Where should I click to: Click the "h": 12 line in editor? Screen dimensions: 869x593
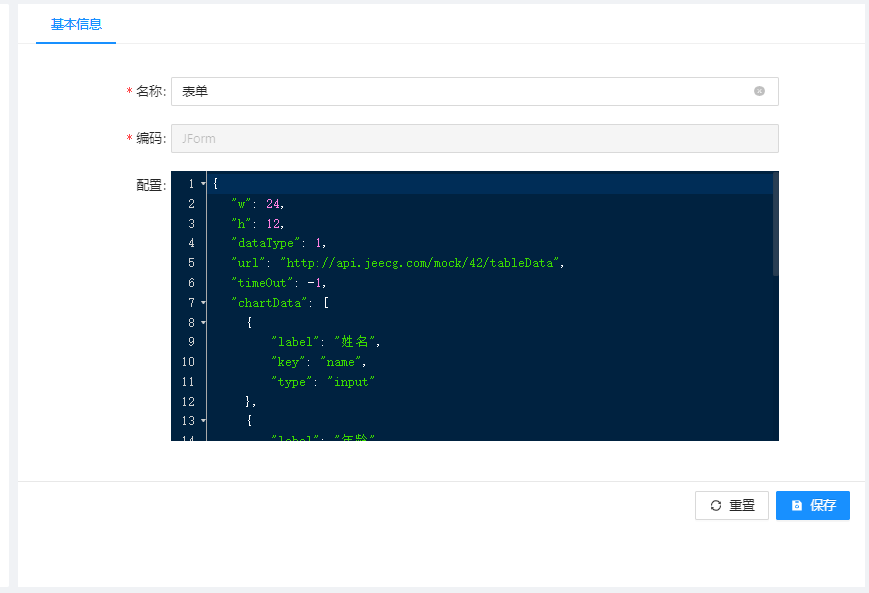tap(258, 224)
